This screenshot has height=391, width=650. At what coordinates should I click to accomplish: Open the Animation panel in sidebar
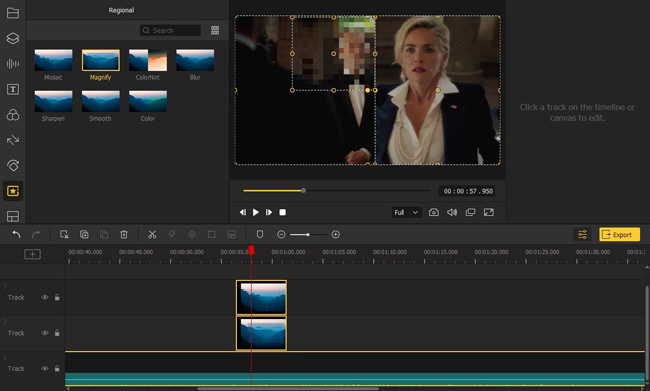[x=13, y=165]
